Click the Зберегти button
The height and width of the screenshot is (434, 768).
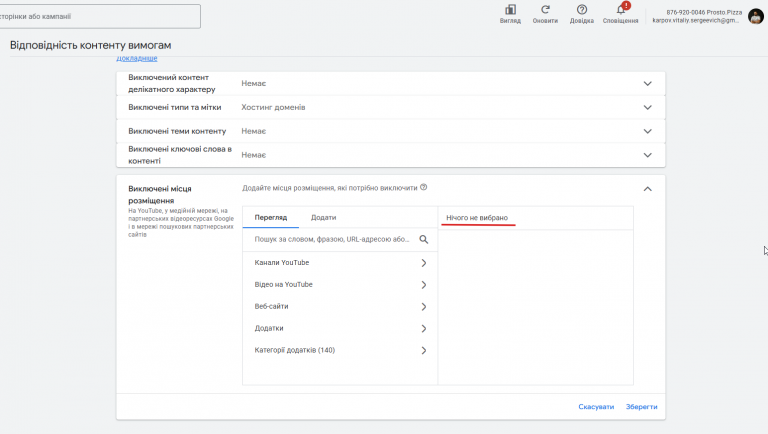click(x=642, y=407)
